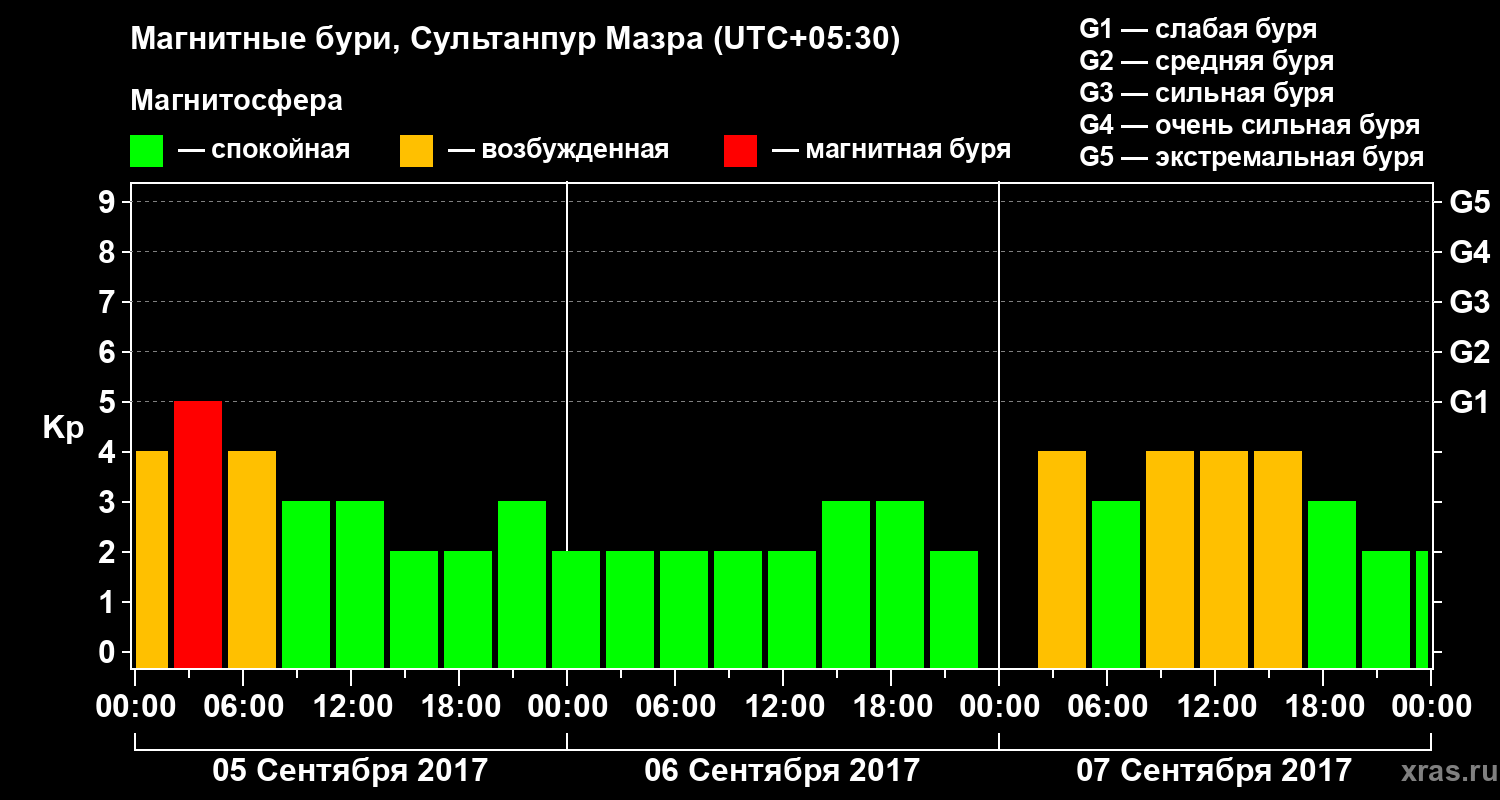
Task: Click the 'G1 — слабая буря' legend line
Action: point(1198,29)
